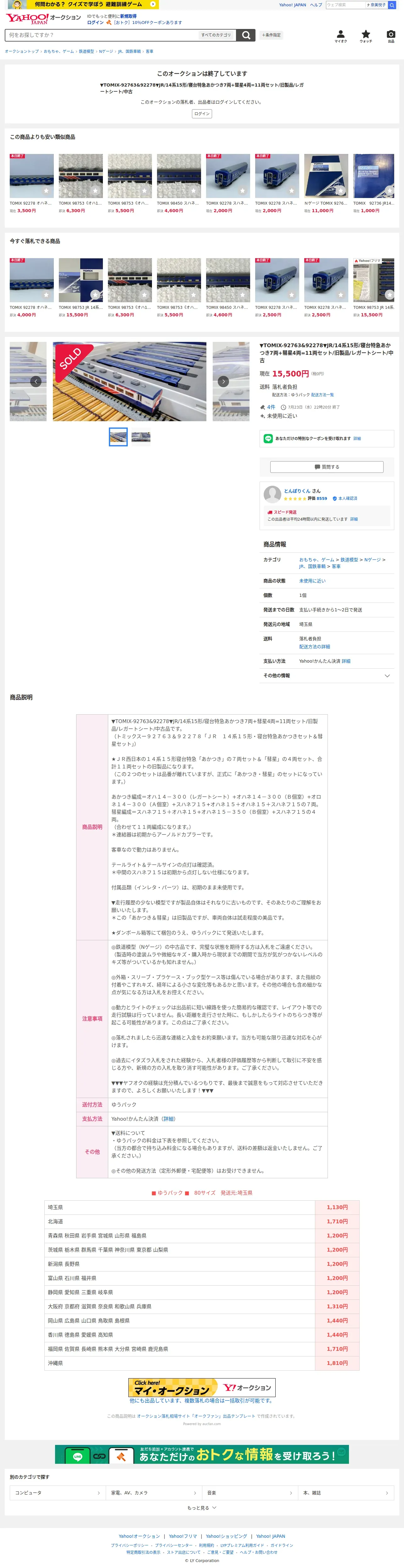
Task: Click 鉄道模型 breadcrumb item
Action: click(87, 52)
